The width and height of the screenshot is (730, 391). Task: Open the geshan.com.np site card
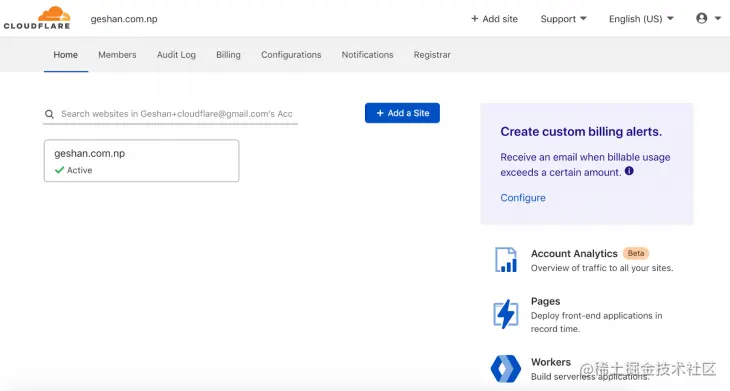click(142, 161)
